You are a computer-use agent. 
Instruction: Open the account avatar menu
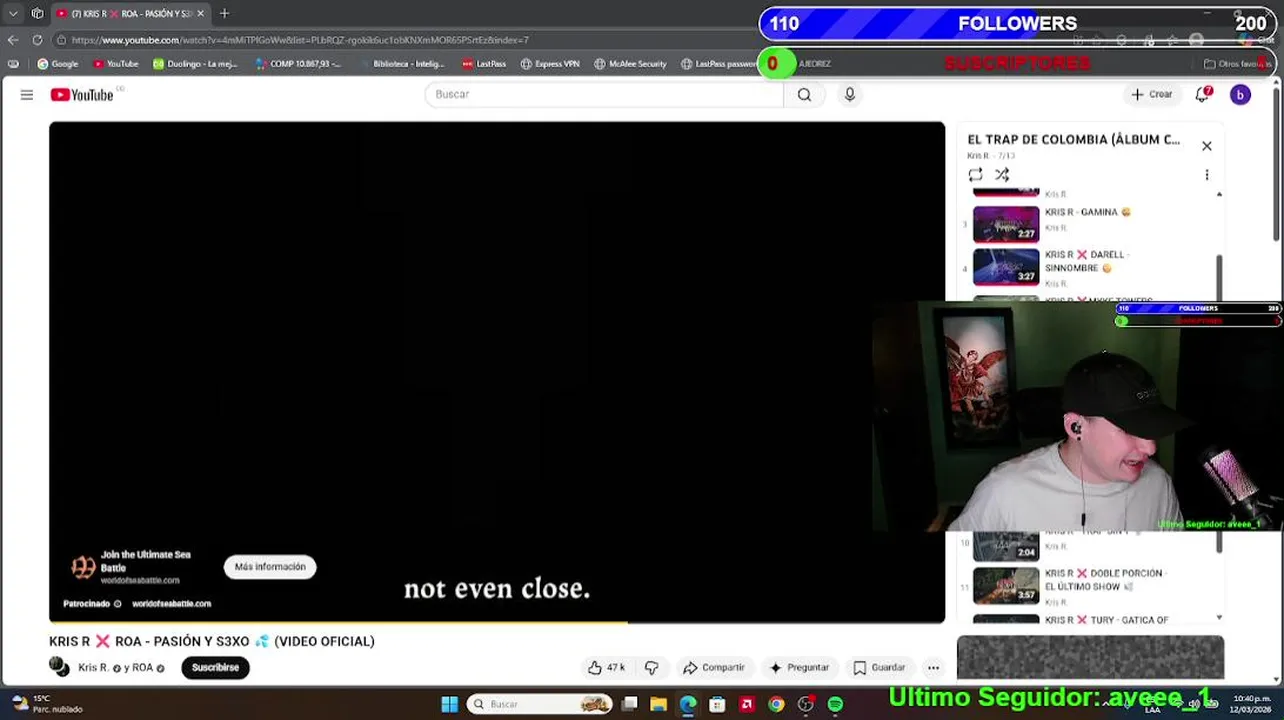coord(1240,94)
